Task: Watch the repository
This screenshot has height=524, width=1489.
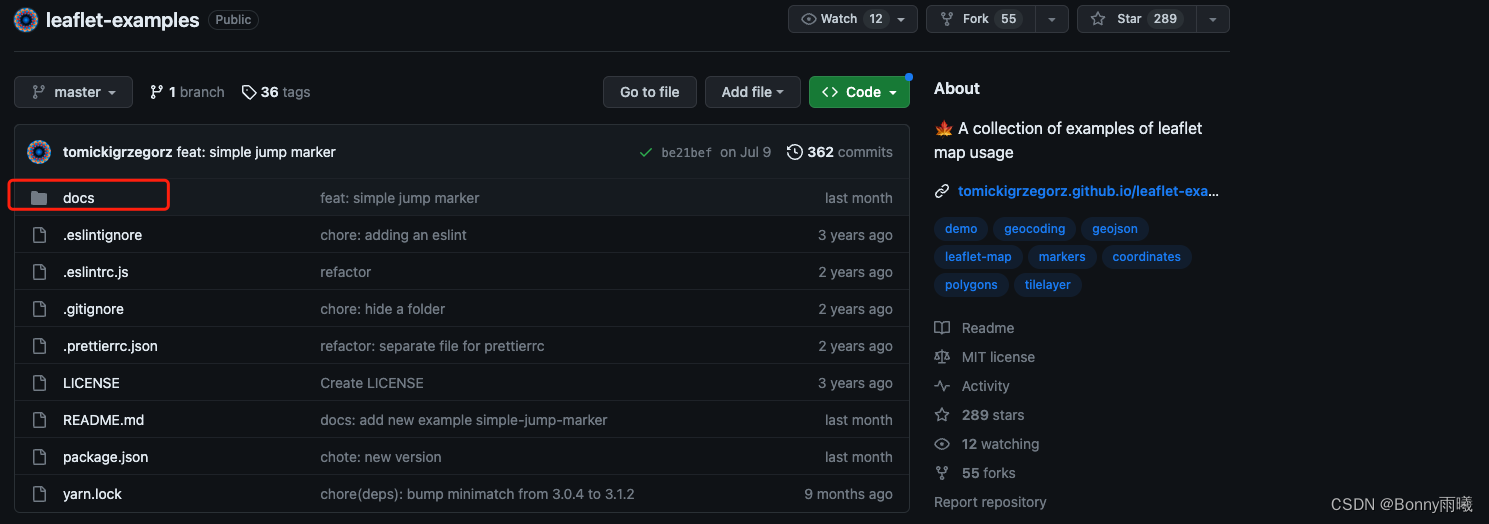Action: click(838, 19)
